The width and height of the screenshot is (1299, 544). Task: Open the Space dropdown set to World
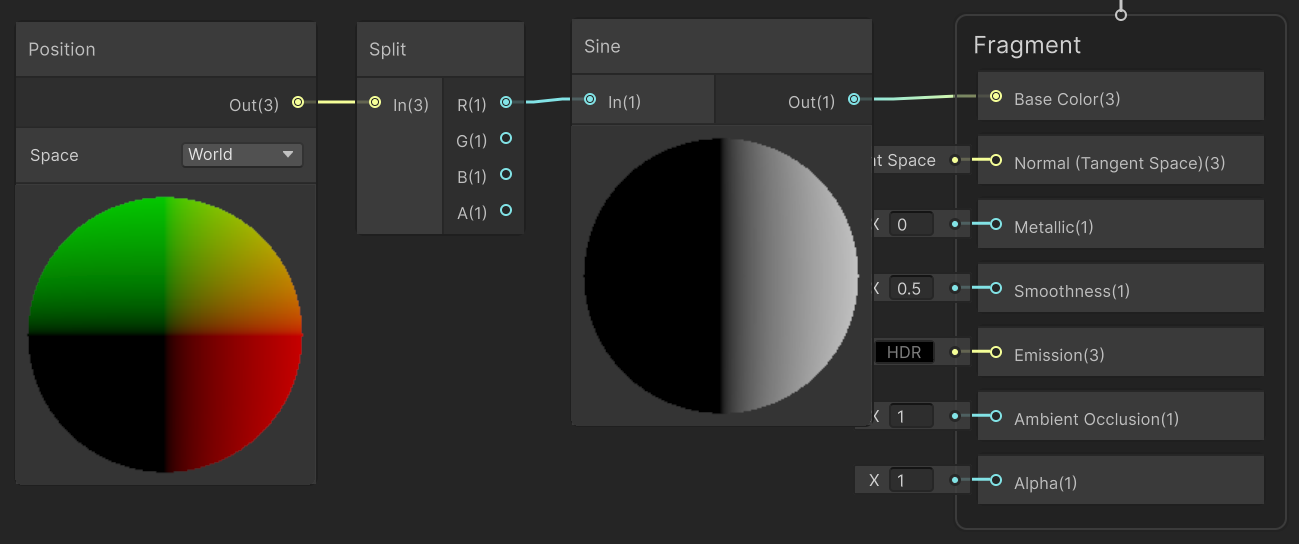pyautogui.click(x=242, y=154)
